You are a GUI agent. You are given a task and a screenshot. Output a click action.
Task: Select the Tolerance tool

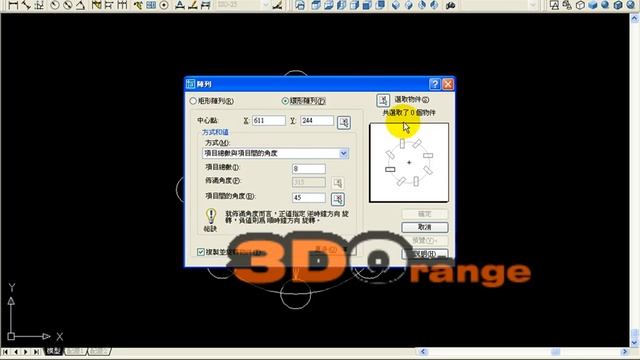pos(151,5)
